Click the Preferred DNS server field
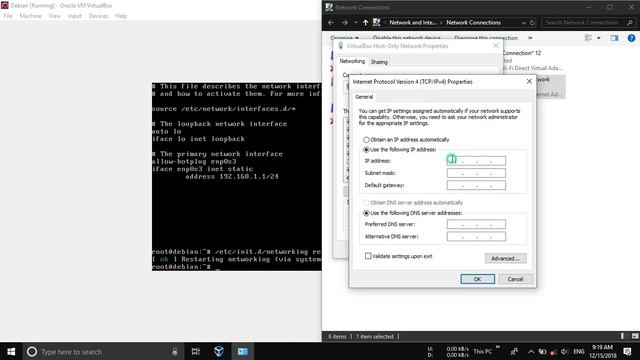Viewport: 640px width, 360px height. 476,224
